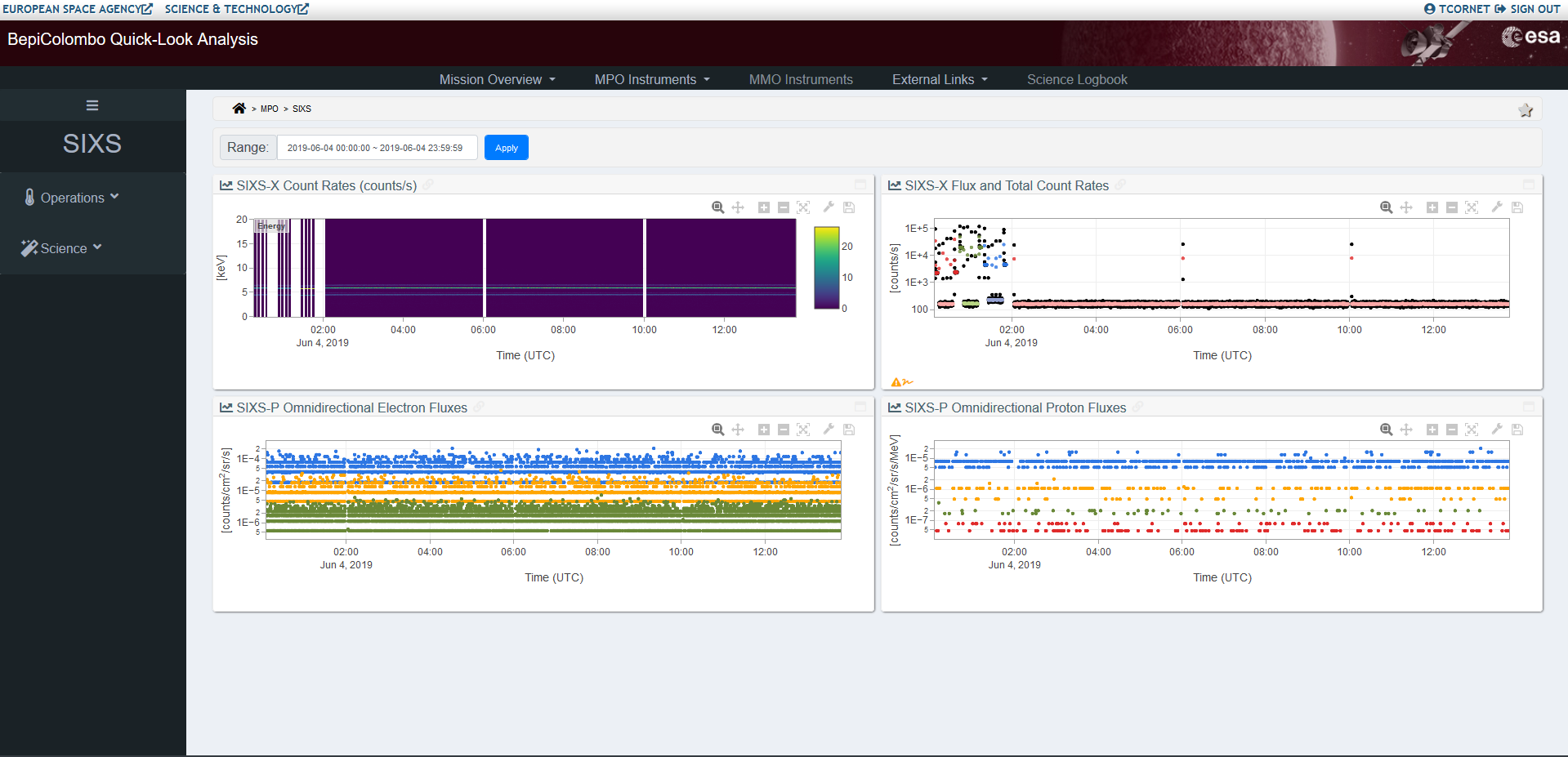Bookmark page with star icon
Viewport: 1568px width, 757px height.
coord(1526,110)
